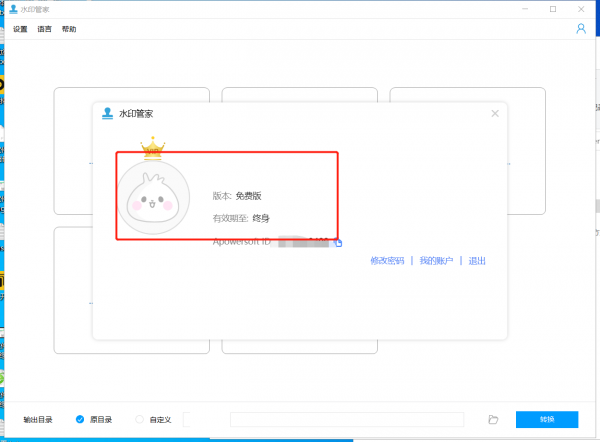Screen dimensions: 600x442
Task: Open the 设置 menu
Action: click(x=20, y=29)
